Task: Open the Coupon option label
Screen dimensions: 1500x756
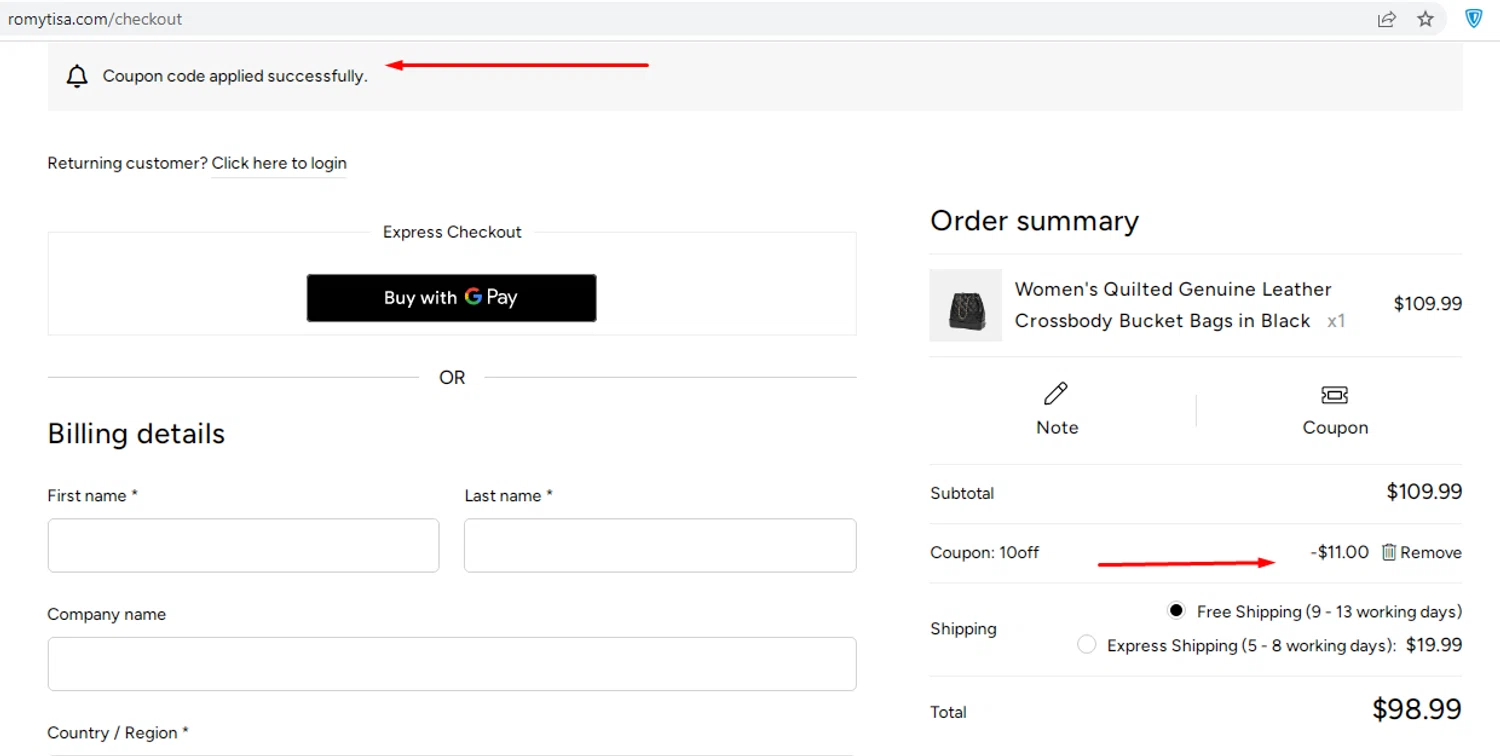Action: tap(1335, 427)
